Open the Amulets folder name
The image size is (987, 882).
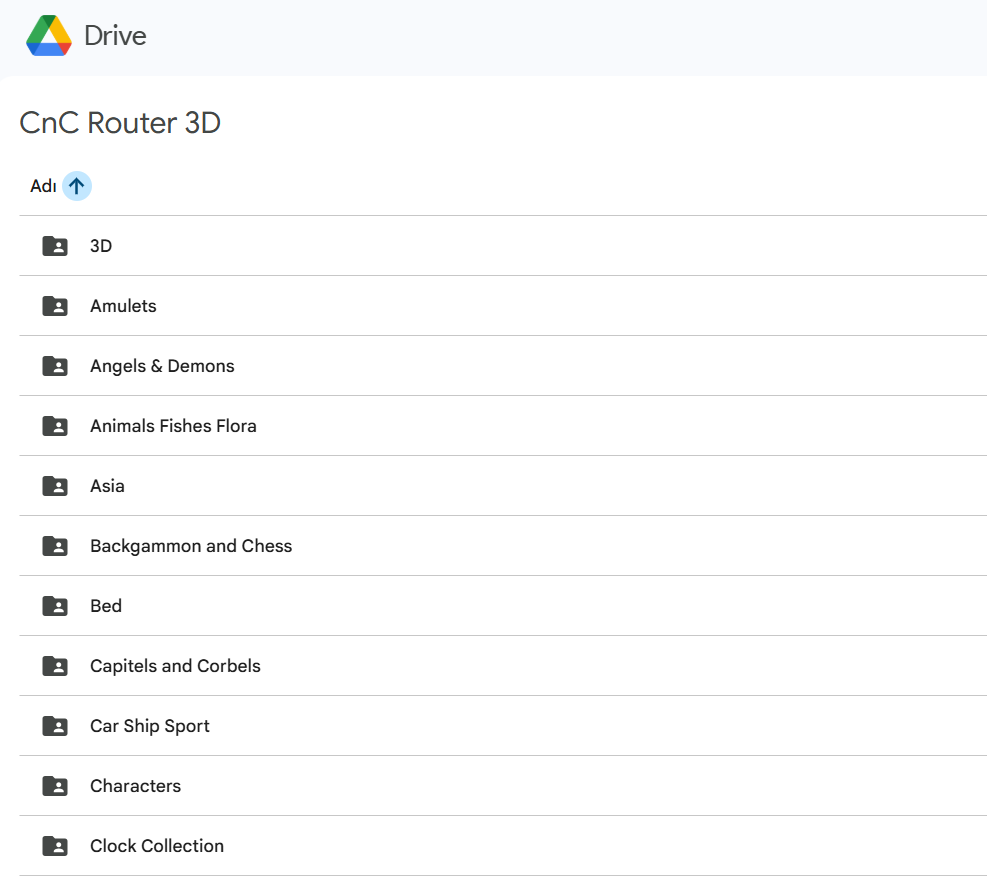pos(123,306)
